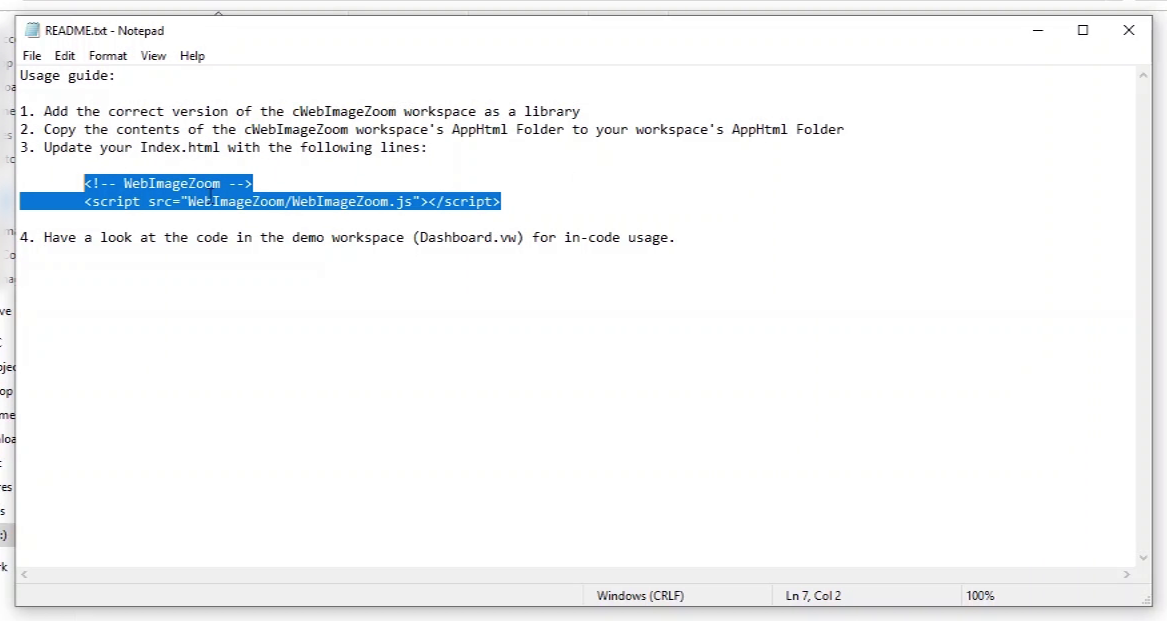
Task: Click the Ln 7, Col 2 status indicator
Action: [813, 596]
